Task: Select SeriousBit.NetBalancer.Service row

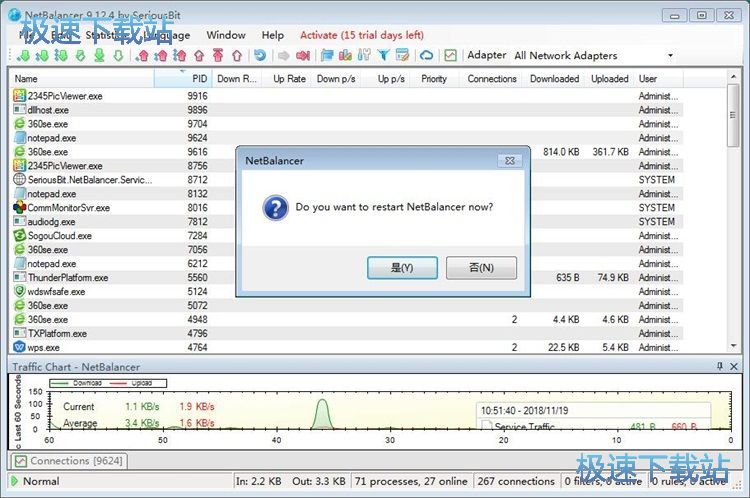Action: click(346, 180)
